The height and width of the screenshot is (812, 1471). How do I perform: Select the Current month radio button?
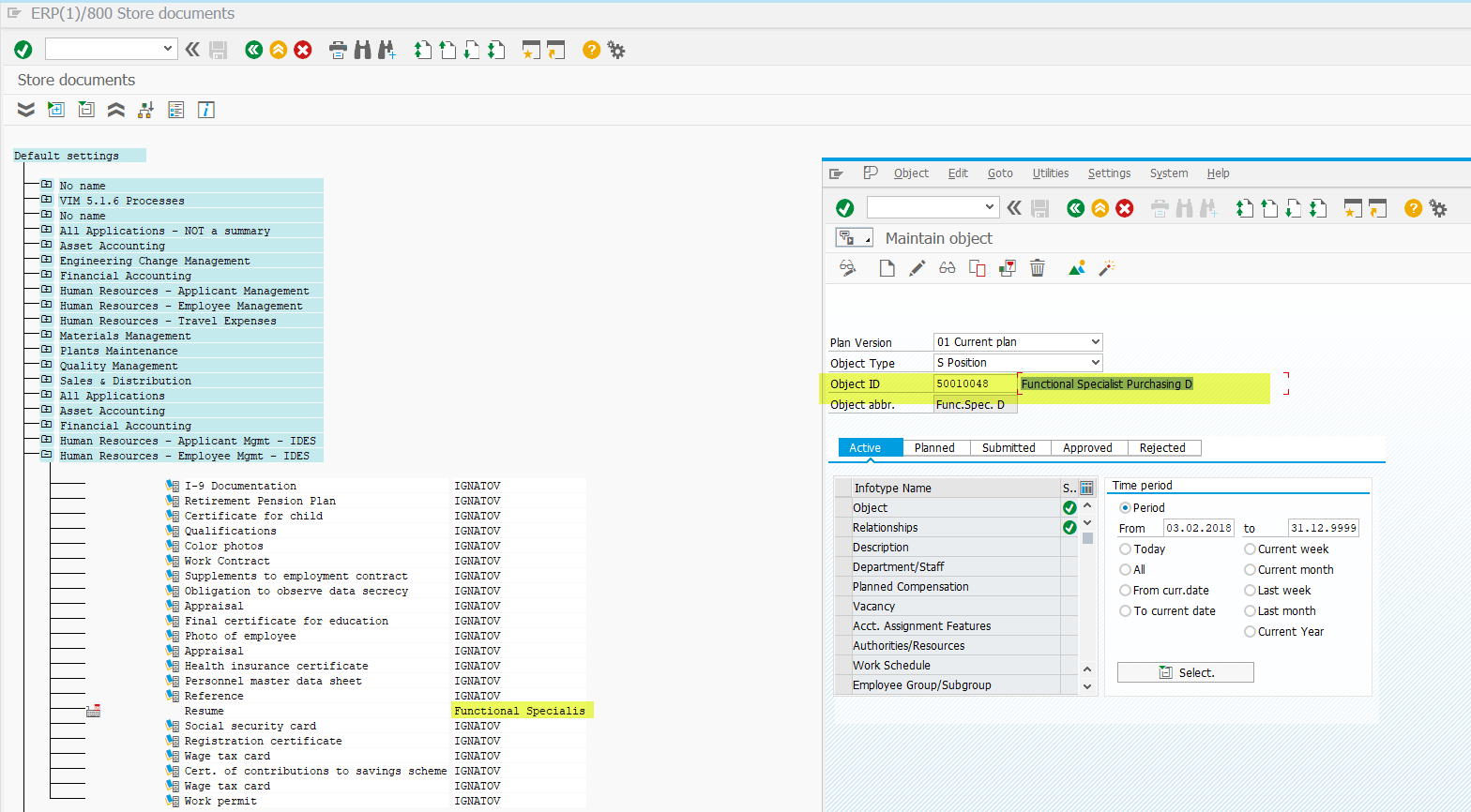pos(1250,570)
